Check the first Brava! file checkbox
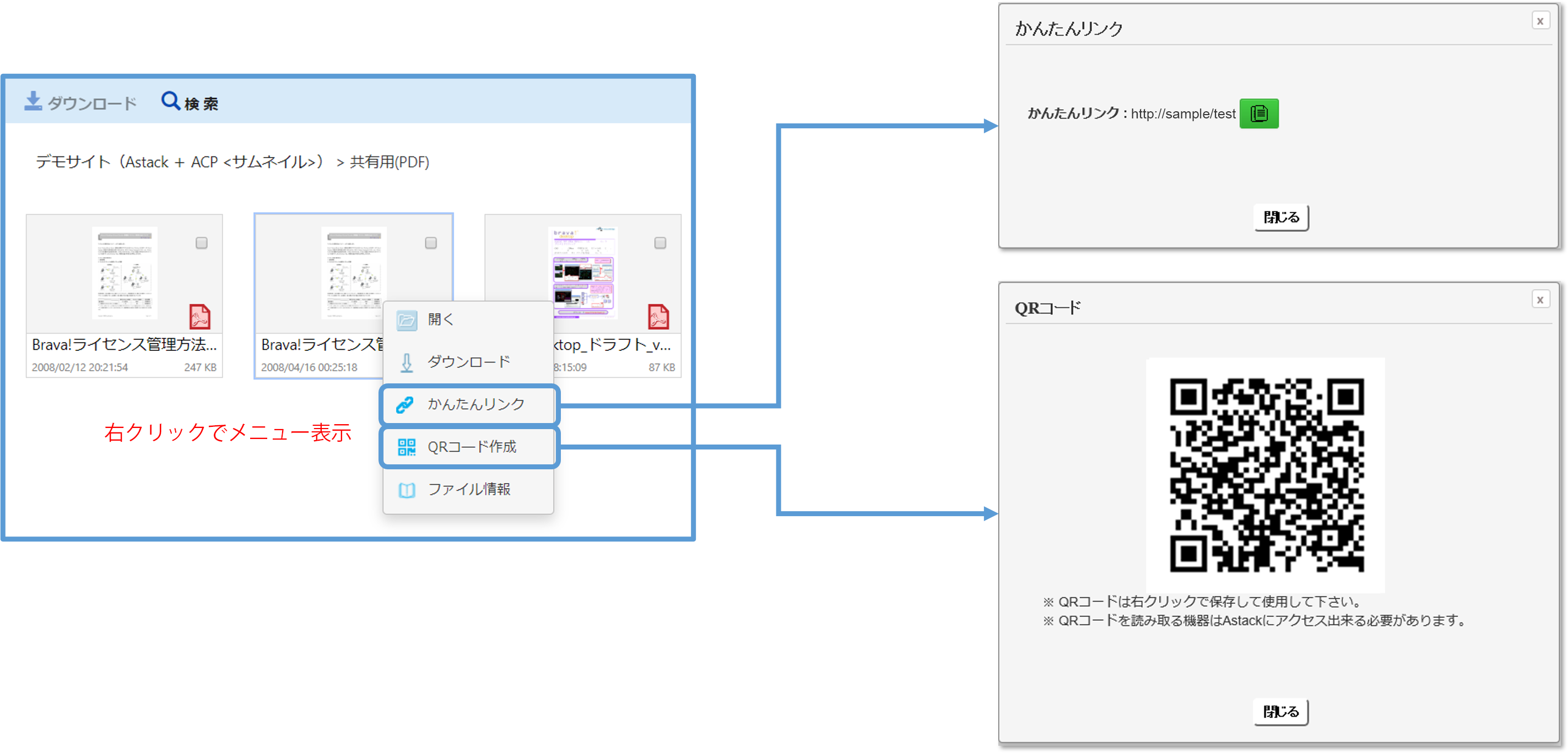1568x753 pixels. [202, 243]
